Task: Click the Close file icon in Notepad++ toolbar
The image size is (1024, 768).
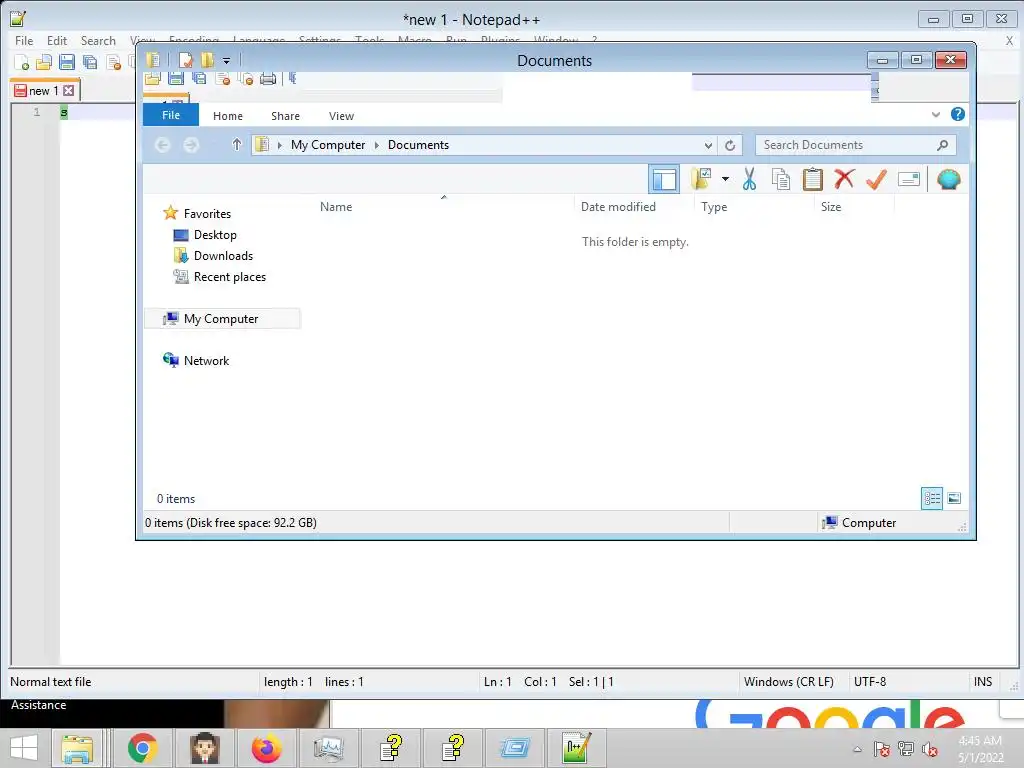Action: [114, 62]
